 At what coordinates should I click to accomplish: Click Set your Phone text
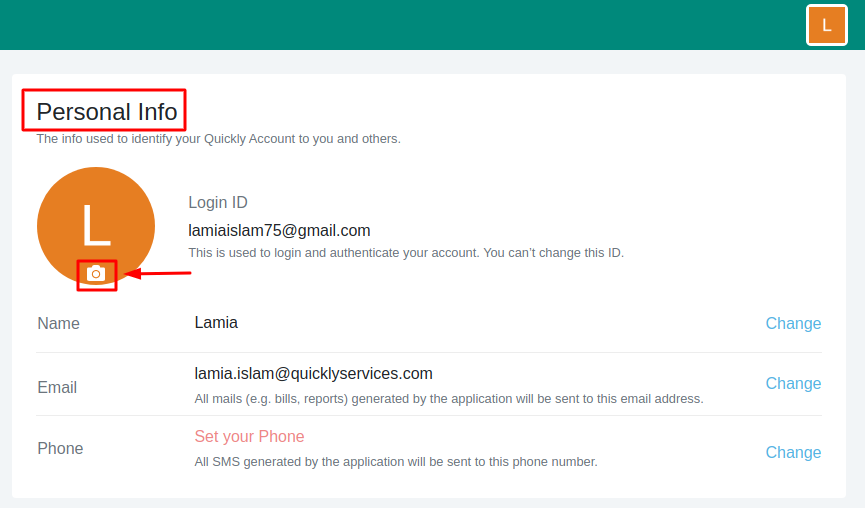[x=249, y=437]
